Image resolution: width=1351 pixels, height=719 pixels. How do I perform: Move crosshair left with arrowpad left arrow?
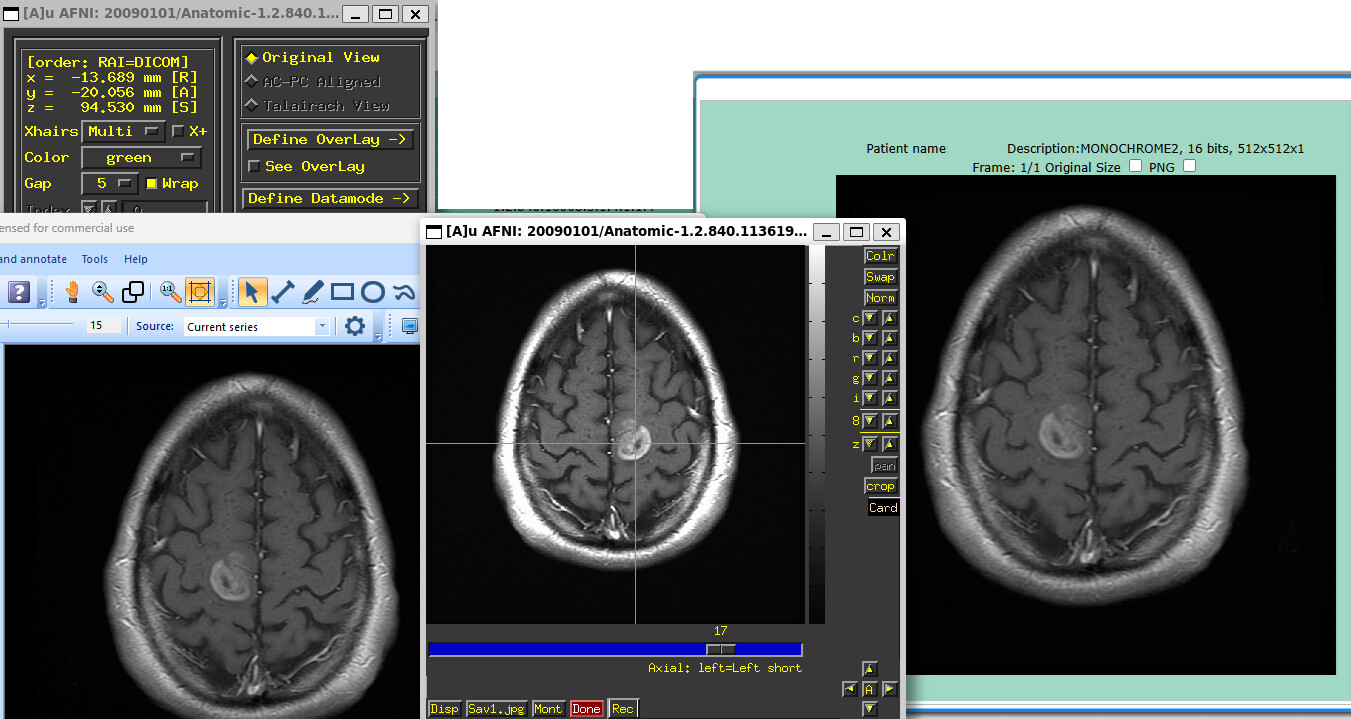849,689
